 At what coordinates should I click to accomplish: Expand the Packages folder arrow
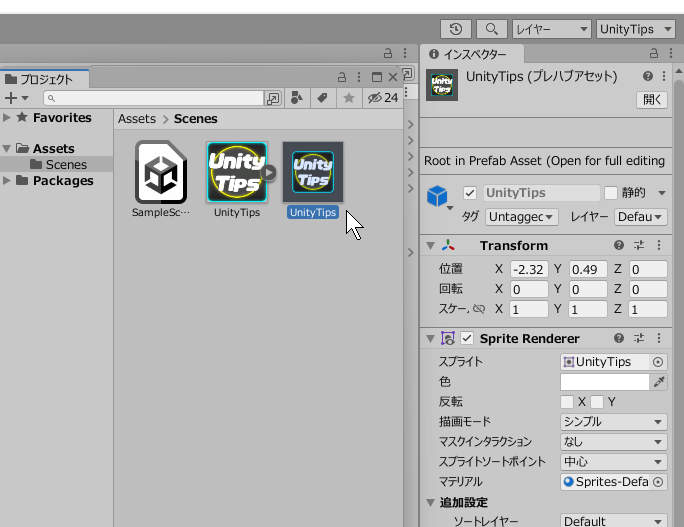7,180
